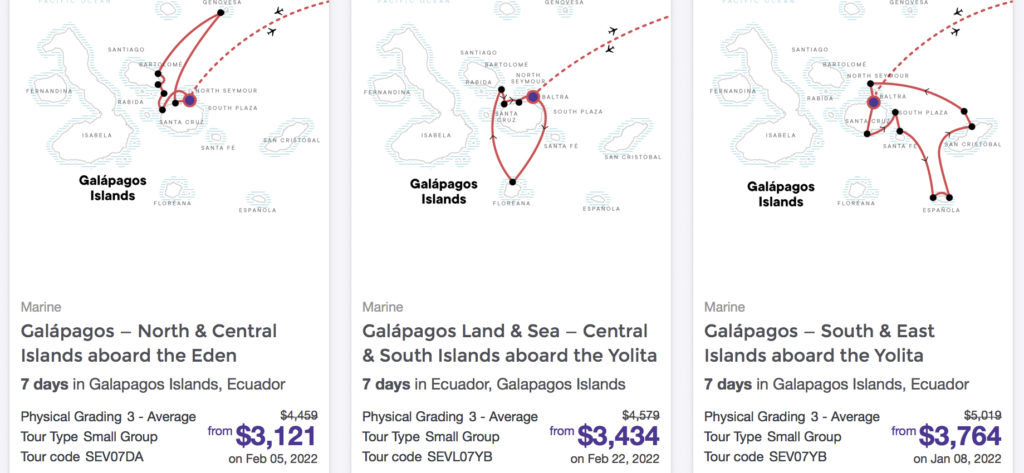Open Galápagos Land & Sea Yolita tour title
This screenshot has width=1024, height=473.
click(510, 342)
